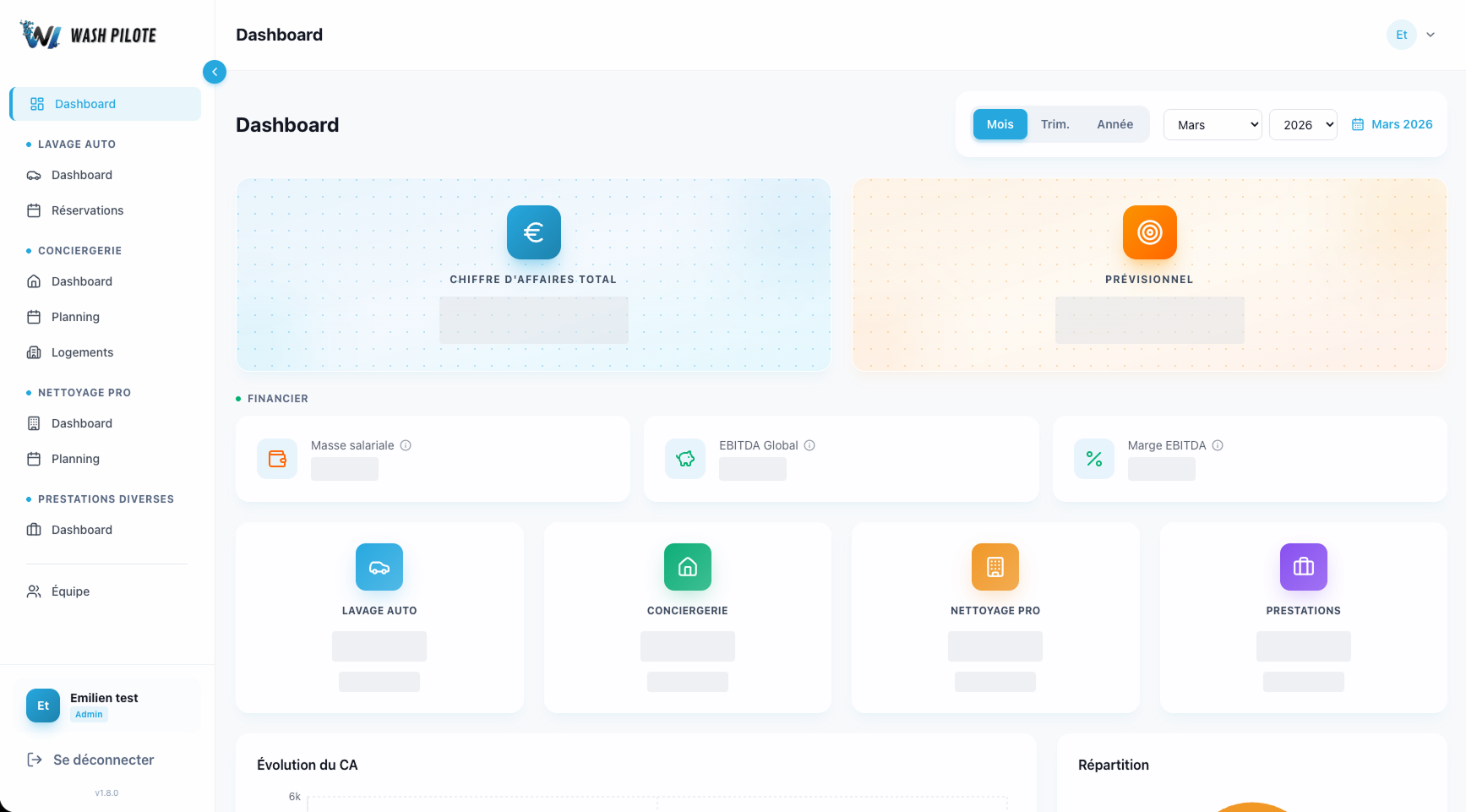Click the info icon next to Marge EBITDA
The height and width of the screenshot is (812, 1466).
(x=1218, y=445)
